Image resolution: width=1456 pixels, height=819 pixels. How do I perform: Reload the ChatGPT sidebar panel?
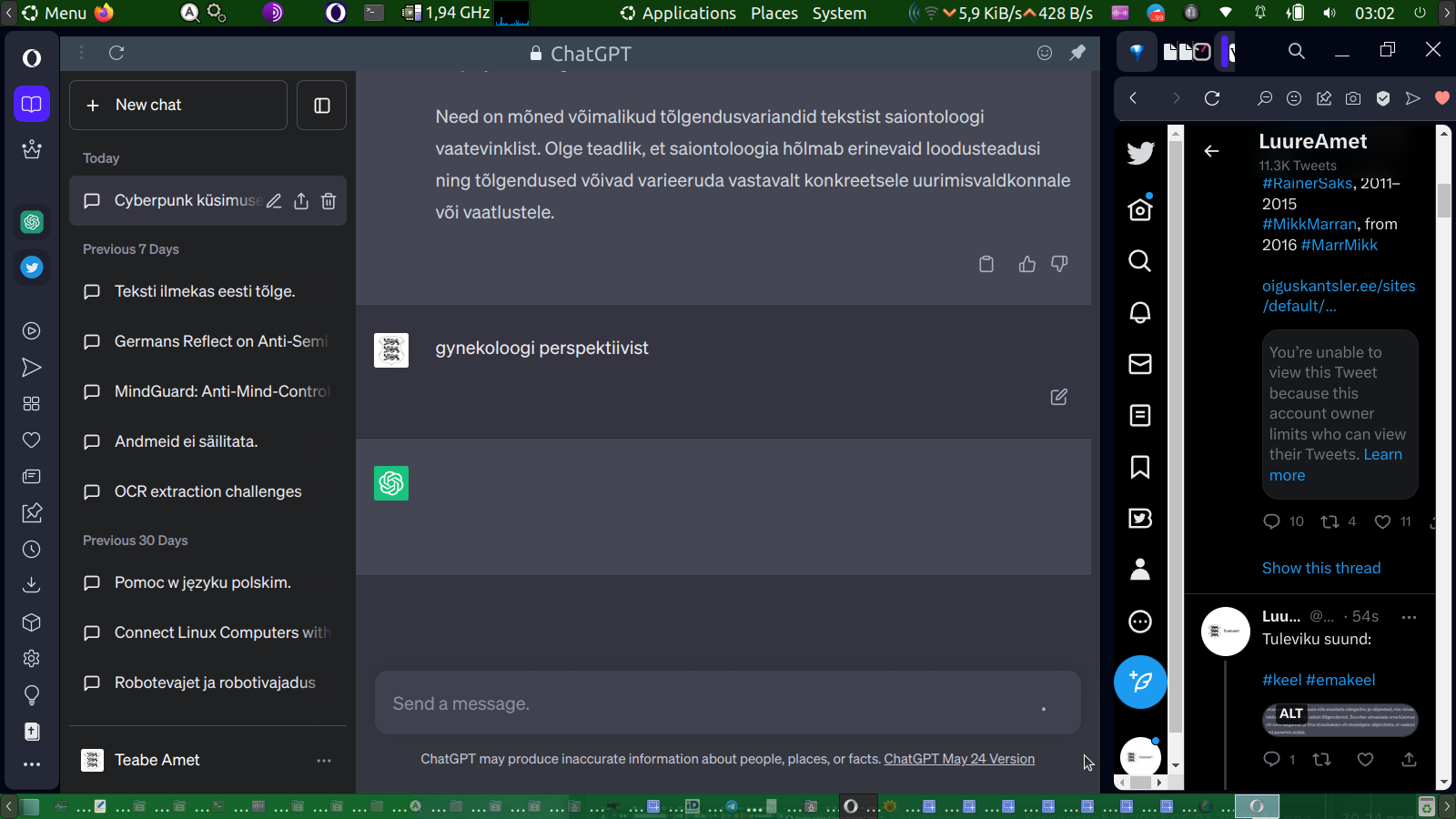[x=116, y=53]
